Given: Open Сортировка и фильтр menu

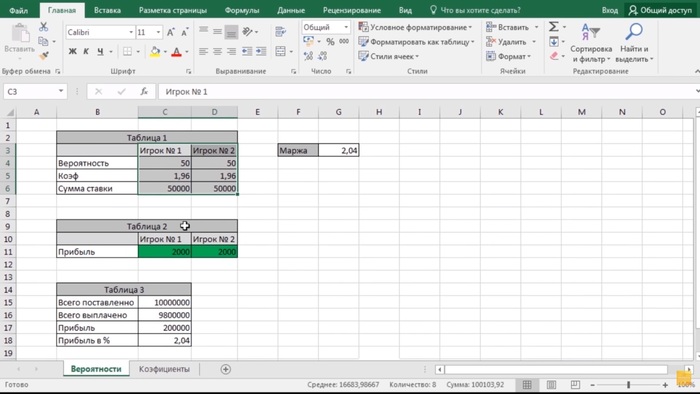Looking at the screenshot, I should tap(591, 43).
